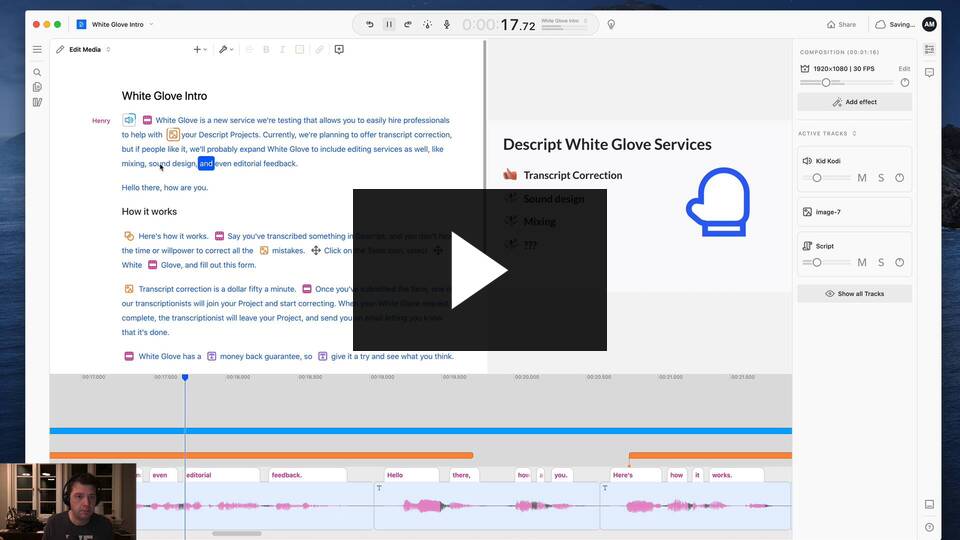Viewport: 960px width, 540px height.
Task: Click the Share button
Action: click(x=841, y=24)
